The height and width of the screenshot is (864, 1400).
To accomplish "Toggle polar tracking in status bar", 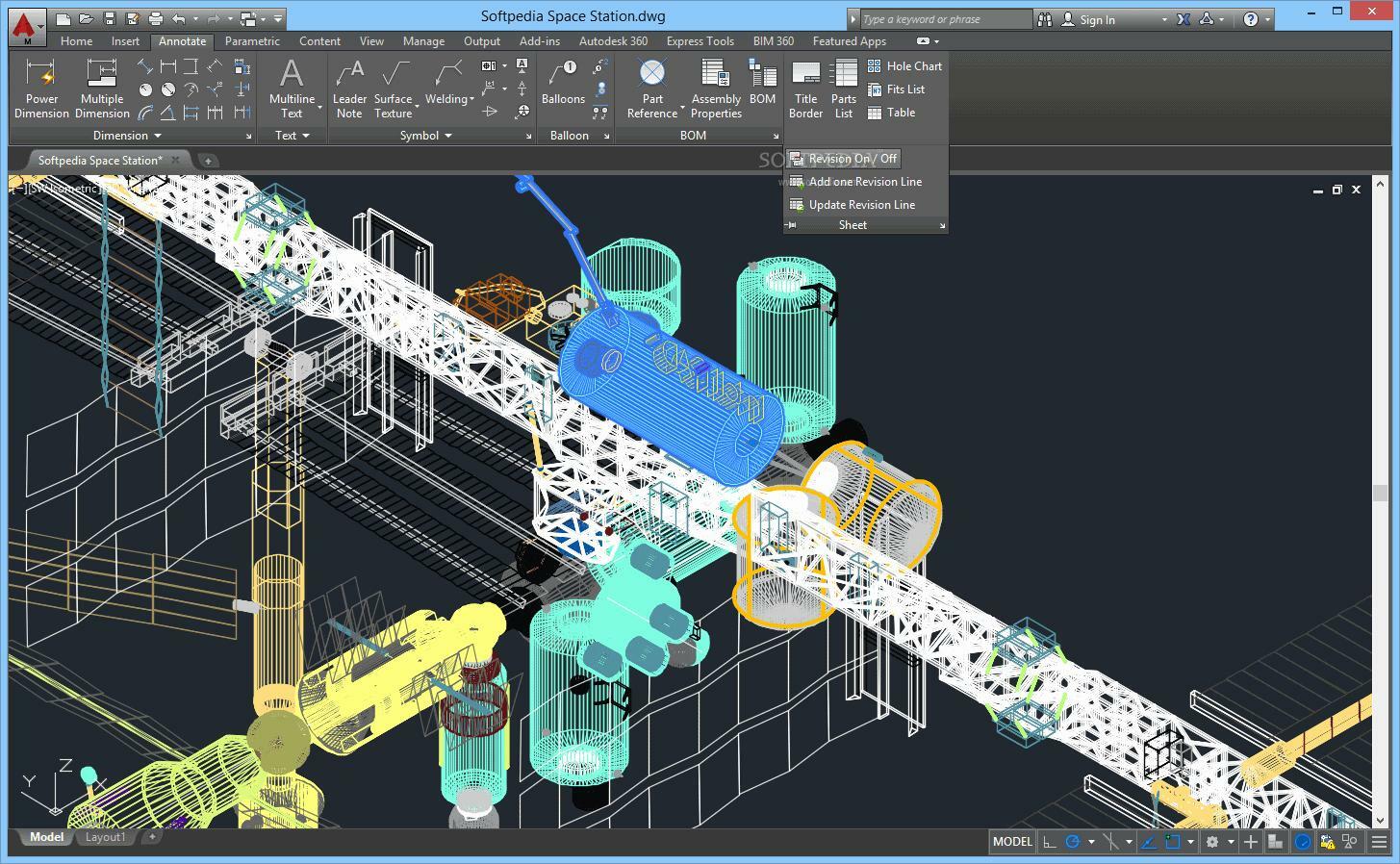I will click(1072, 842).
